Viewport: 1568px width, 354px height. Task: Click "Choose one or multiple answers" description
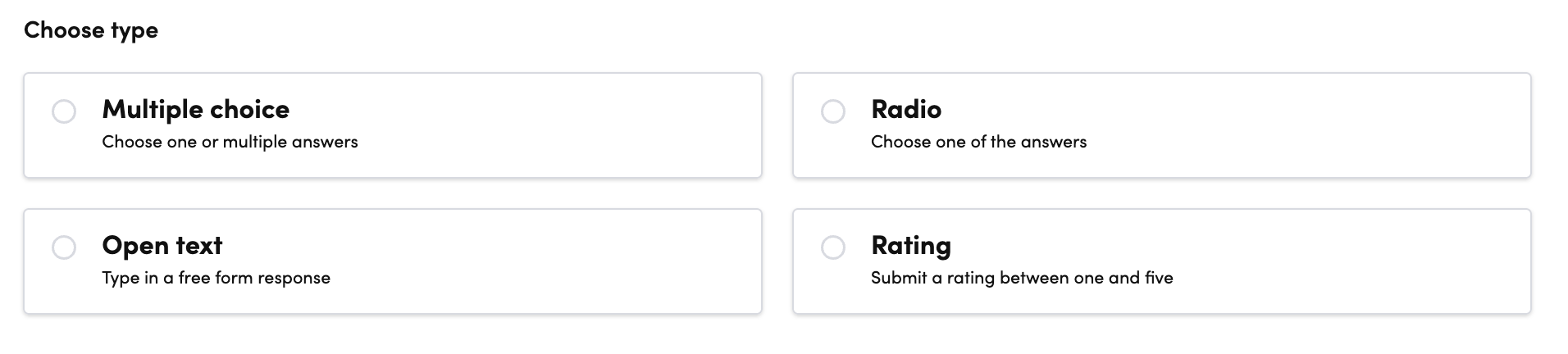[x=230, y=142]
